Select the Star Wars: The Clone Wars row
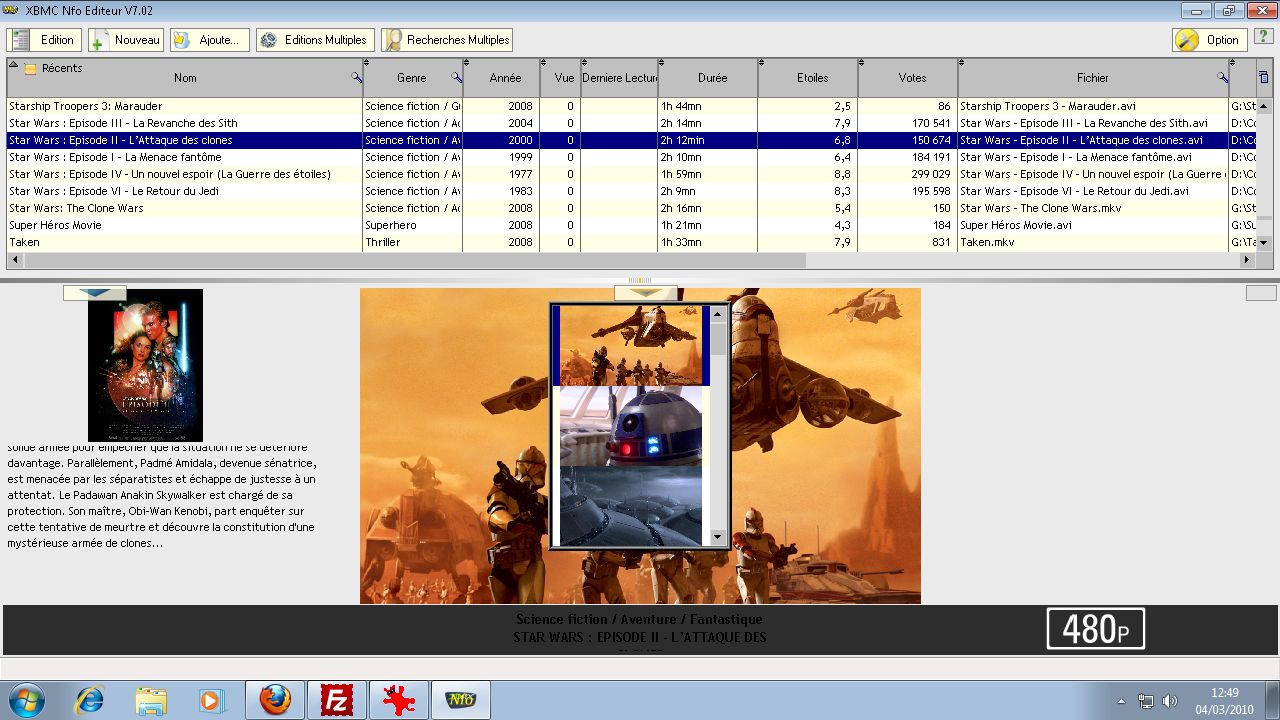 coord(630,208)
